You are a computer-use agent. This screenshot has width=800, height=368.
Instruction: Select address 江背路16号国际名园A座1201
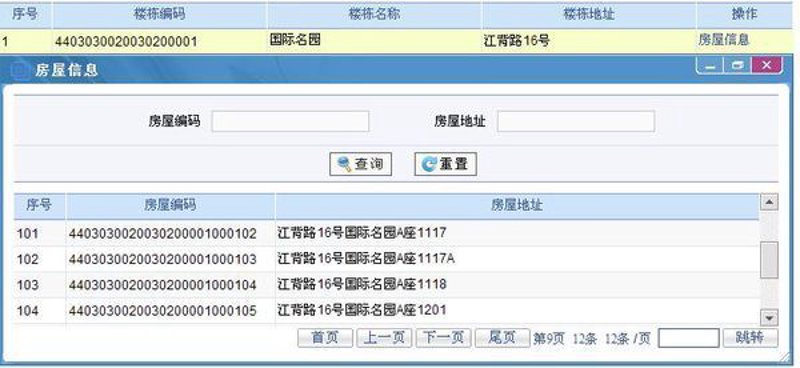(362, 309)
